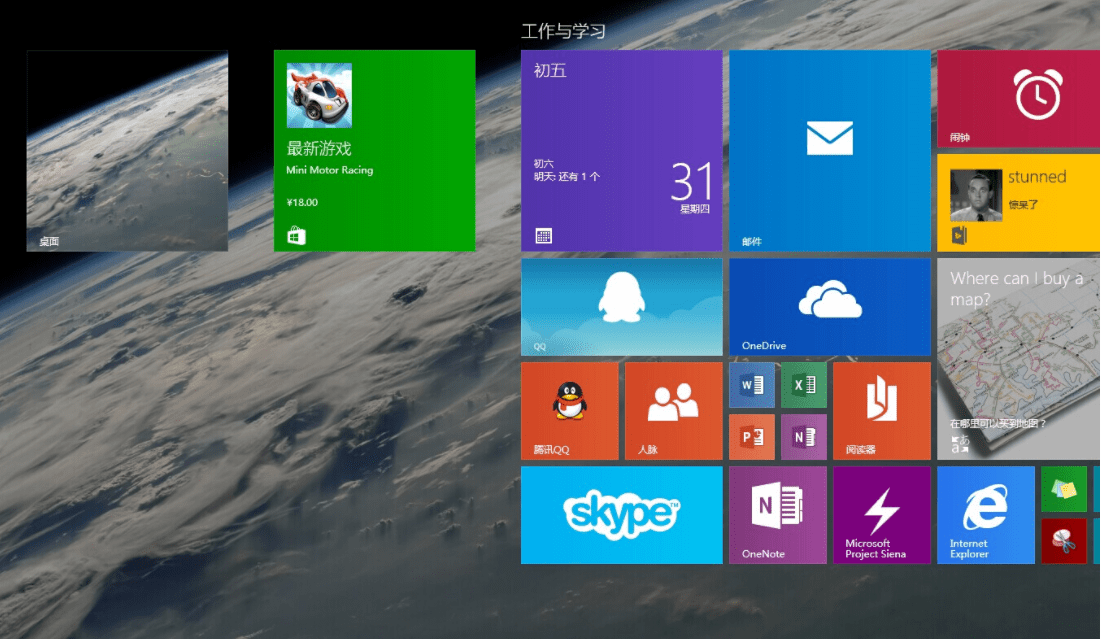Open the Excel tile
This screenshot has height=639, width=1101.
tap(803, 384)
